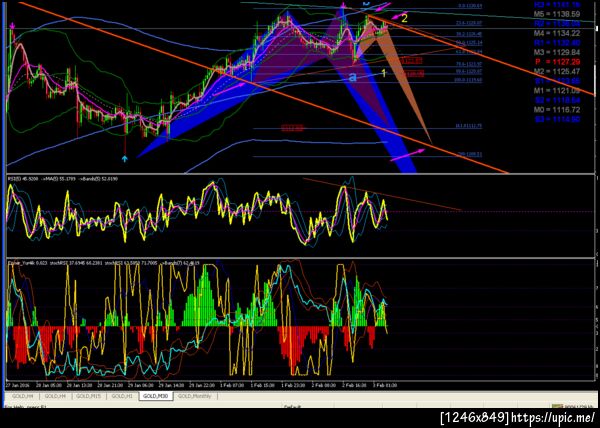Click the M0 = 1116.72 level label
This screenshot has width=600, height=428.
pyautogui.click(x=557, y=110)
